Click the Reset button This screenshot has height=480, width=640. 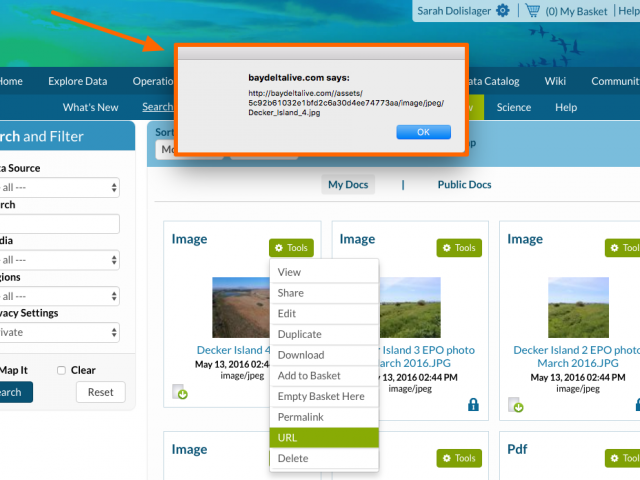coord(100,392)
